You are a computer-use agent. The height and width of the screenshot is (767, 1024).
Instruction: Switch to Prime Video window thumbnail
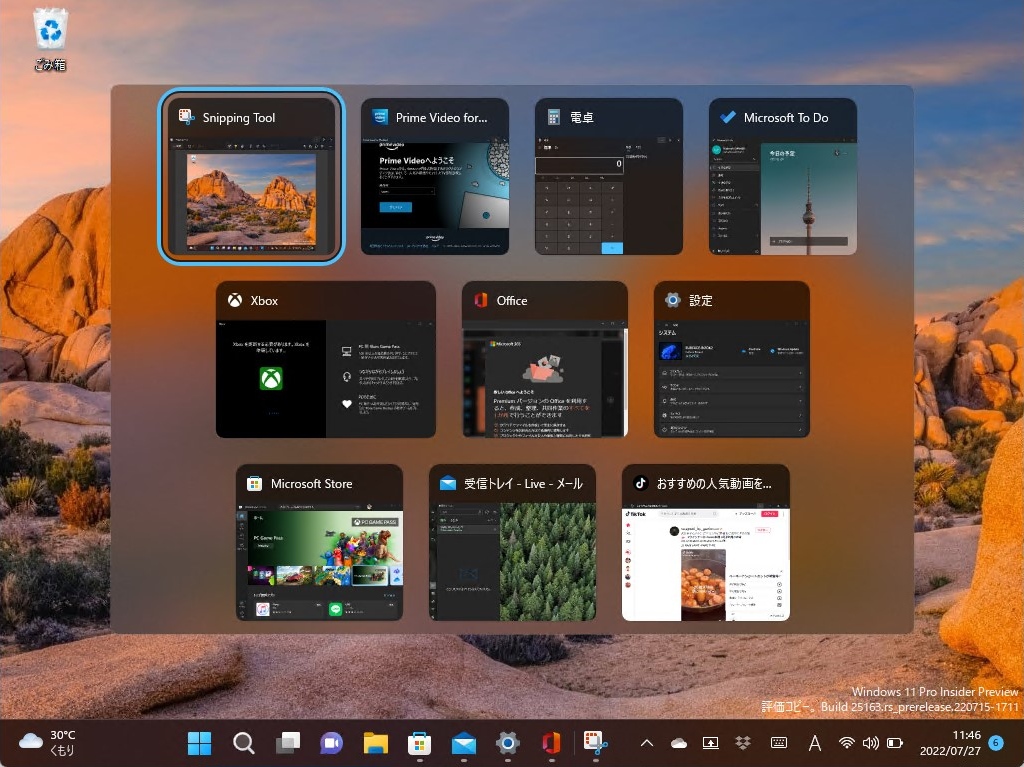tap(434, 176)
